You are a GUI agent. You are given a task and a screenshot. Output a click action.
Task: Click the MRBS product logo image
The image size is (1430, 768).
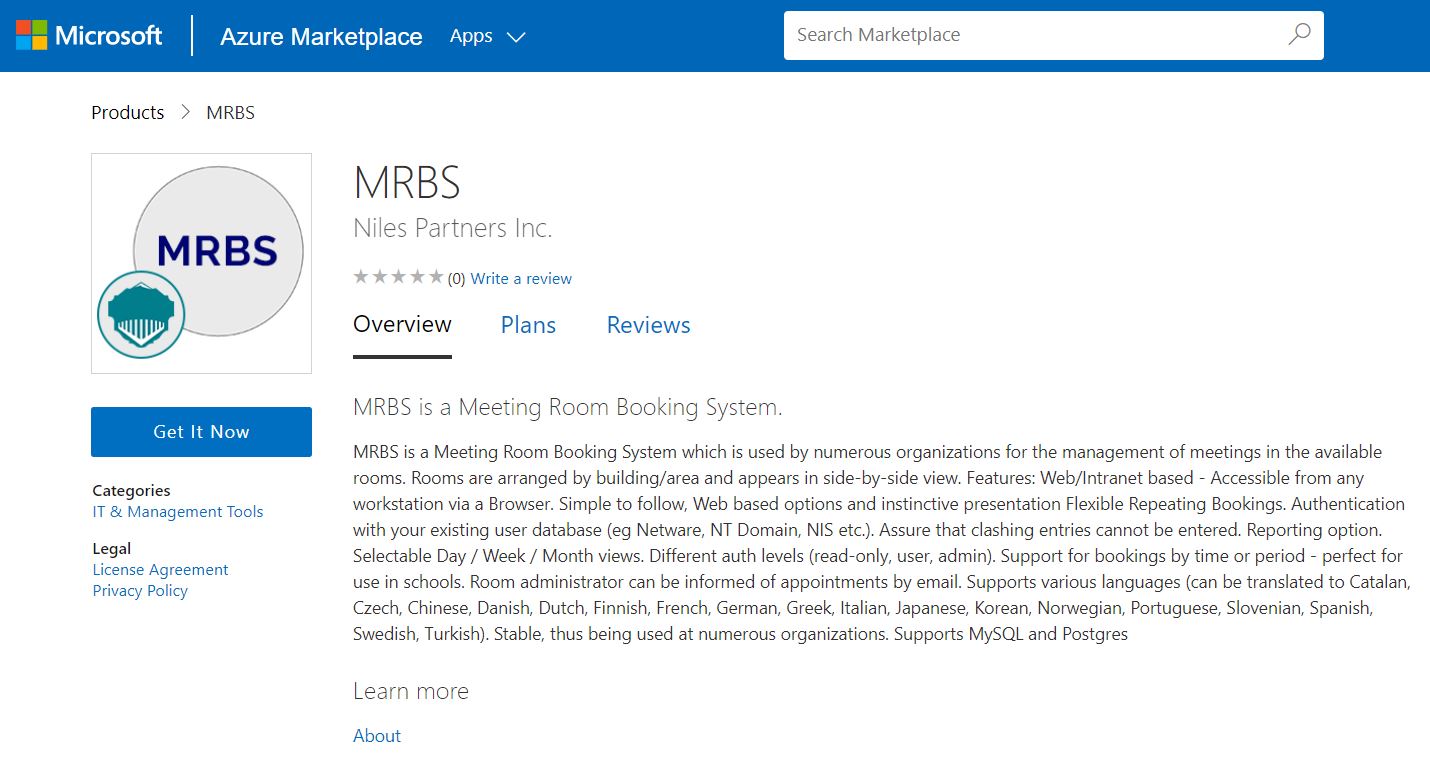point(218,250)
